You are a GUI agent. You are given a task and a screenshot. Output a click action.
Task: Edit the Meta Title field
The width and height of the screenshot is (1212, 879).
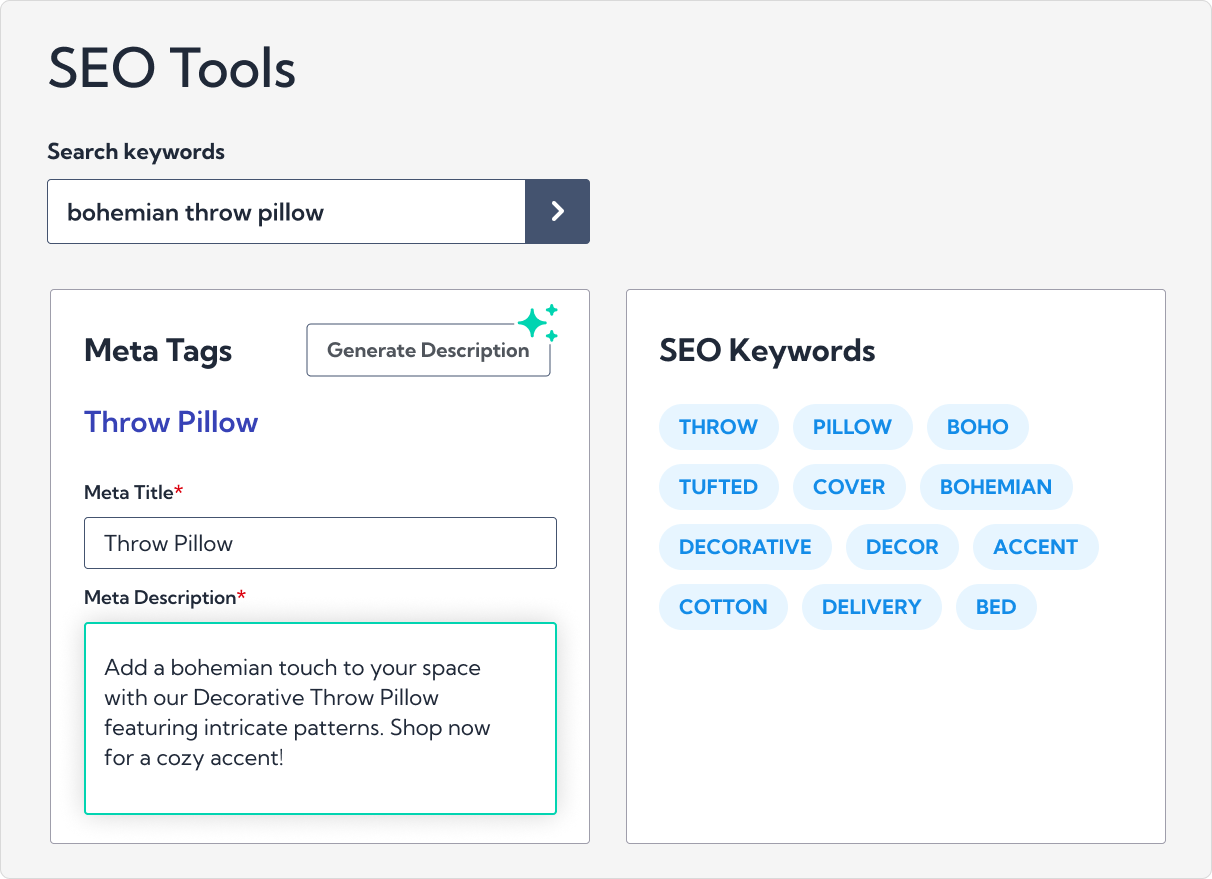(x=320, y=543)
